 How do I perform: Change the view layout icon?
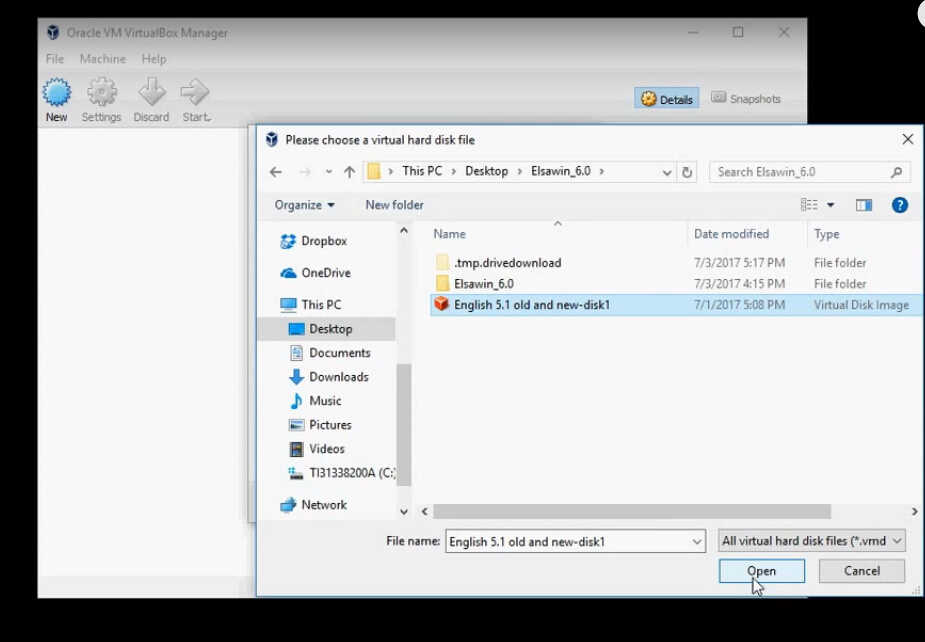pyautogui.click(x=809, y=205)
